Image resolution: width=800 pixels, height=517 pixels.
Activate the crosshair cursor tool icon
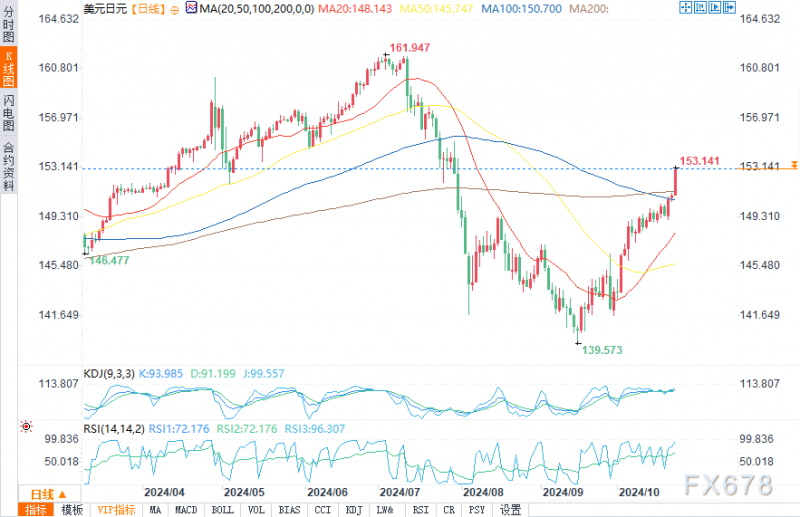pyautogui.click(x=686, y=8)
